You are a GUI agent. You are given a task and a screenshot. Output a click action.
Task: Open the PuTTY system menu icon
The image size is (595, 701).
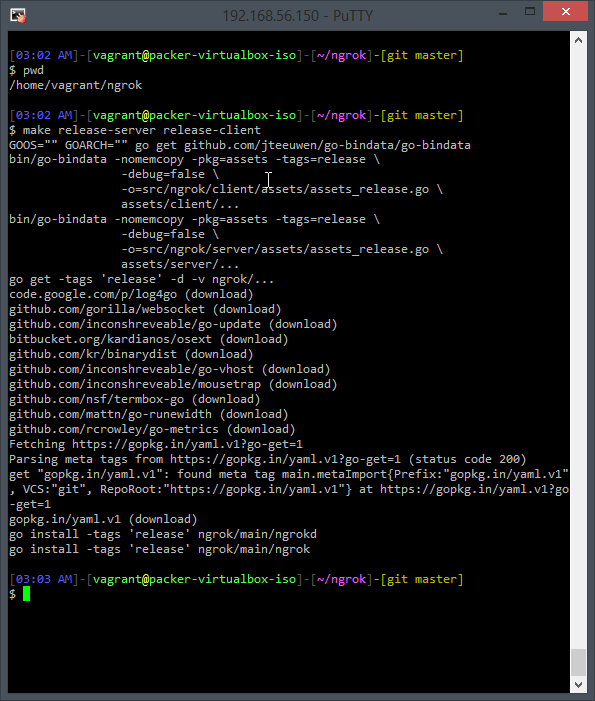18,15
